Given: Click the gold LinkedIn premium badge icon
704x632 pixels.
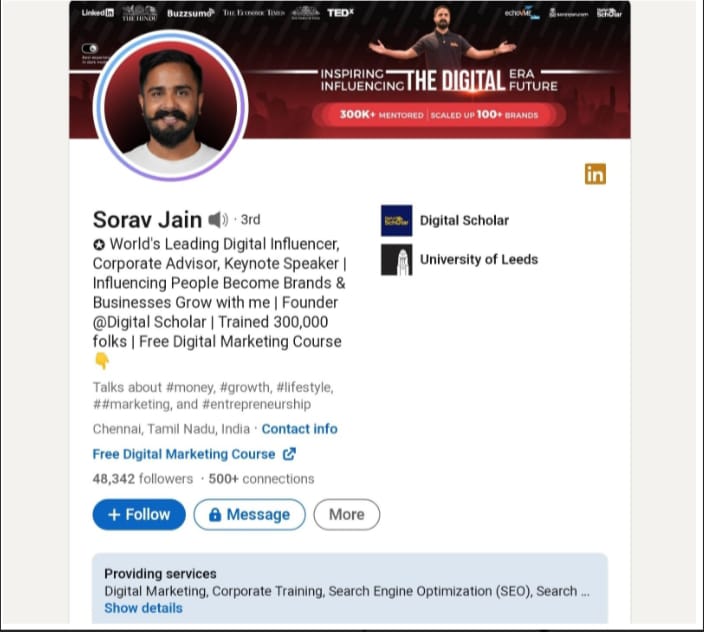Looking at the screenshot, I should 595,174.
